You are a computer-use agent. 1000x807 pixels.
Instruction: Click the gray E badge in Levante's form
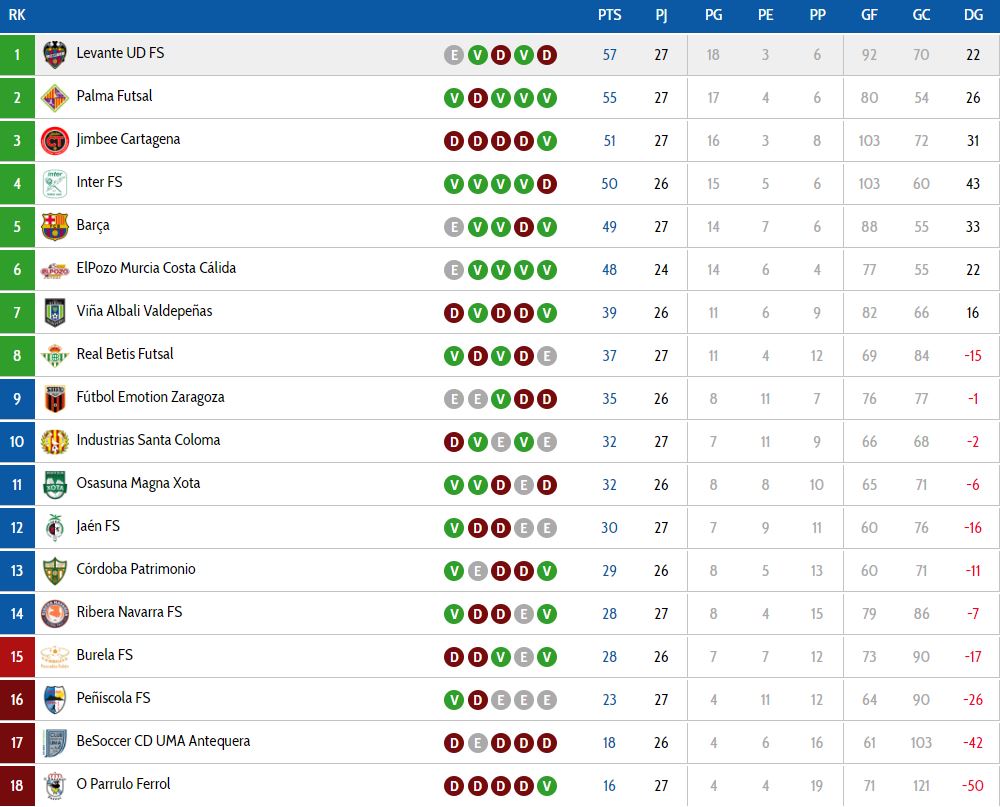(453, 55)
